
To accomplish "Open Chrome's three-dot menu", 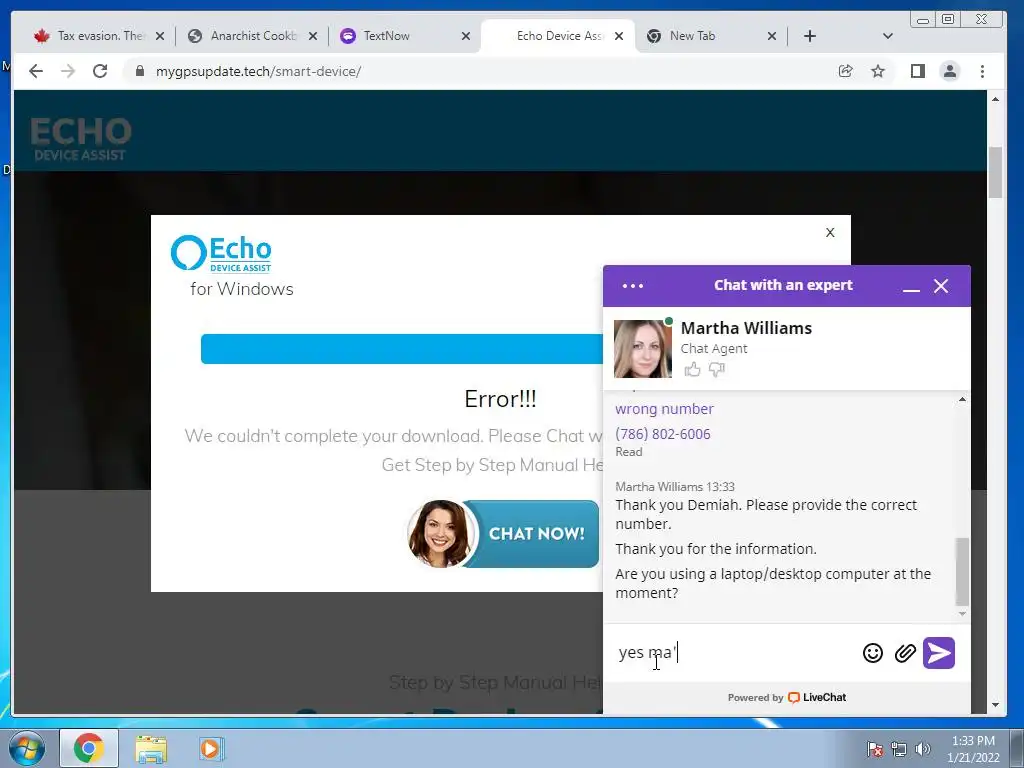I will tap(982, 71).
